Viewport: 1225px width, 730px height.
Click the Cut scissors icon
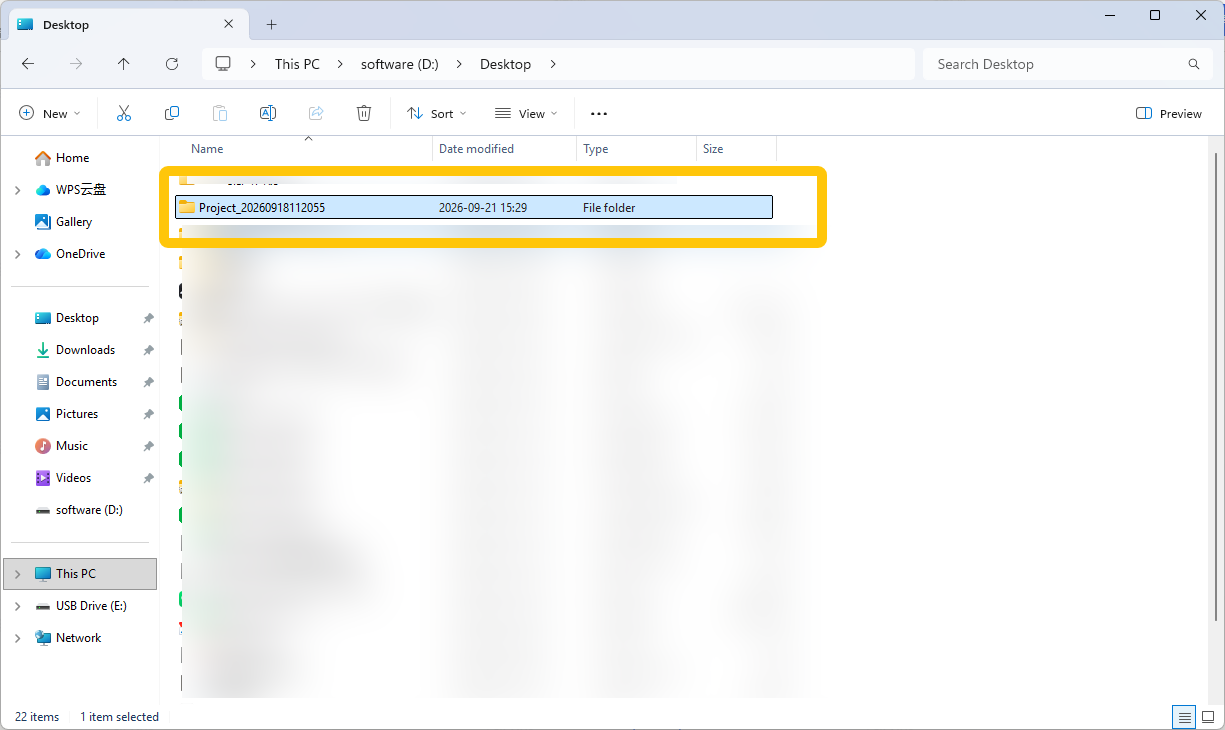pyautogui.click(x=124, y=114)
